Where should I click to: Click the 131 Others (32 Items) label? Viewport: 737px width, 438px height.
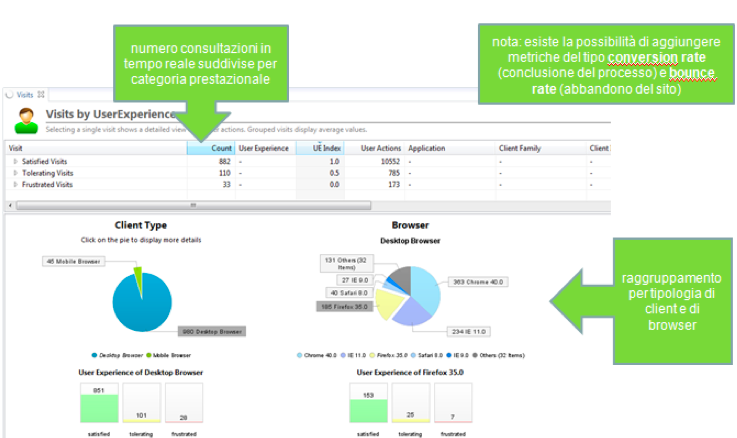point(347,264)
